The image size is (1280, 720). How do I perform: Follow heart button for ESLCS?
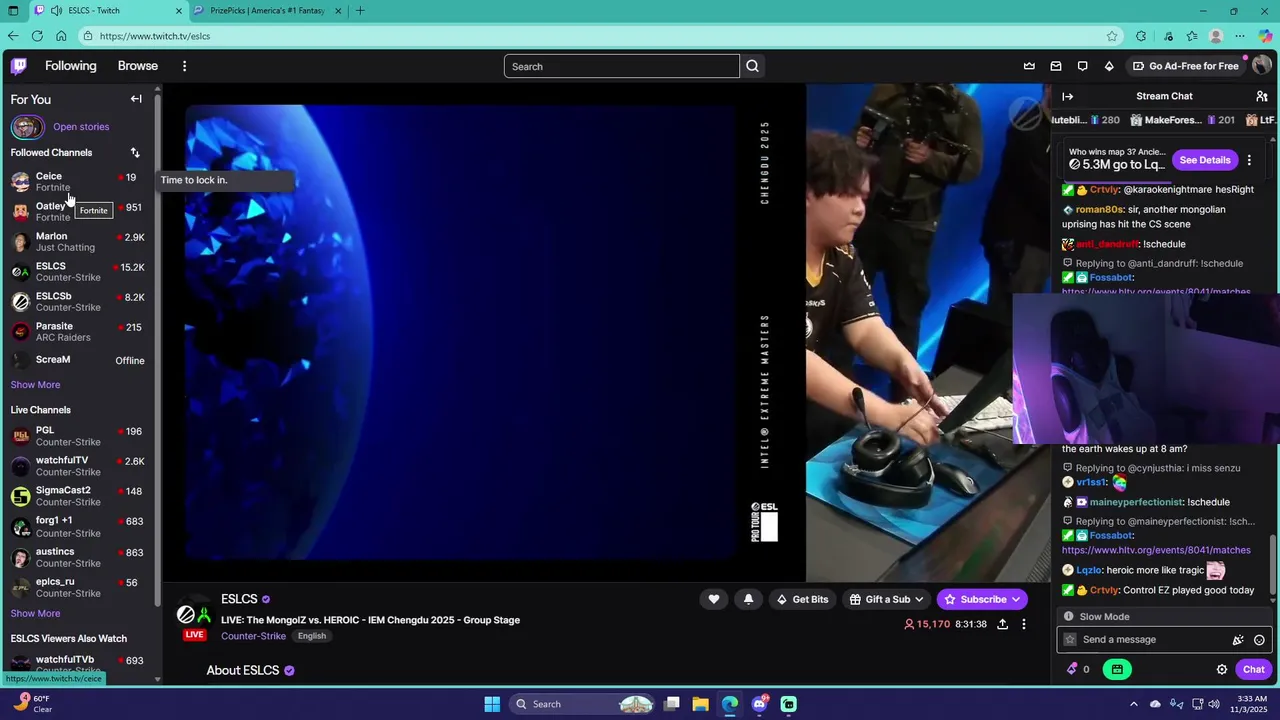tap(714, 599)
